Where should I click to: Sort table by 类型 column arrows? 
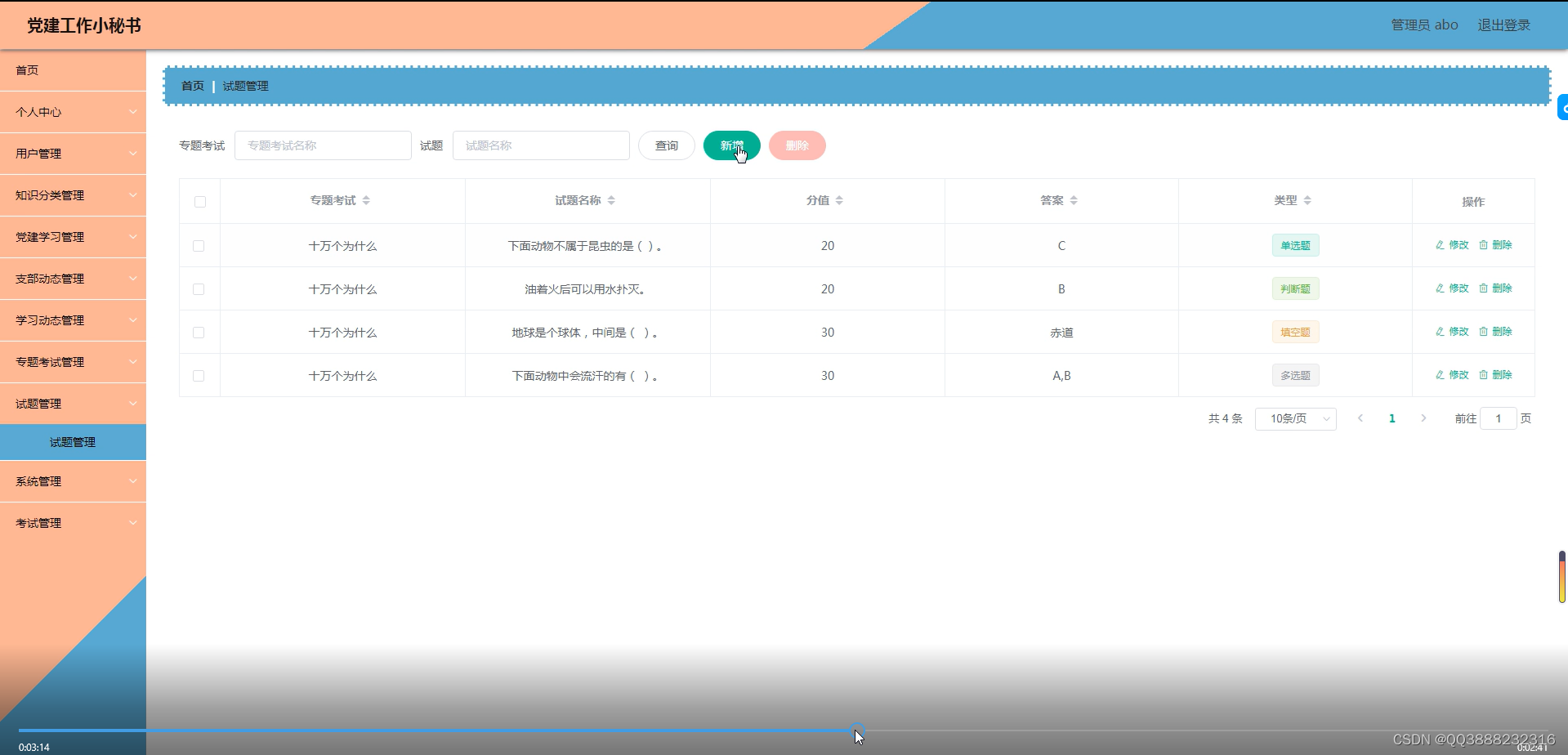point(1307,200)
